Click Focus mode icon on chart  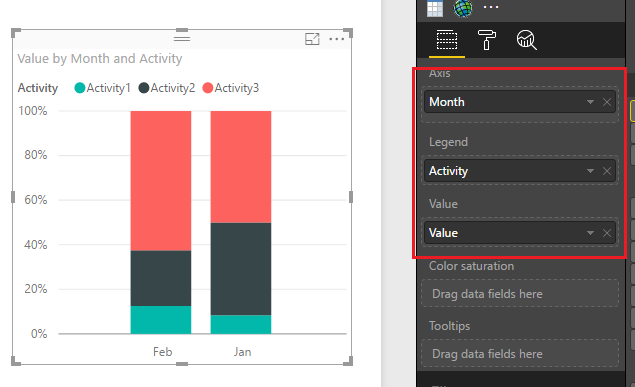[312, 39]
